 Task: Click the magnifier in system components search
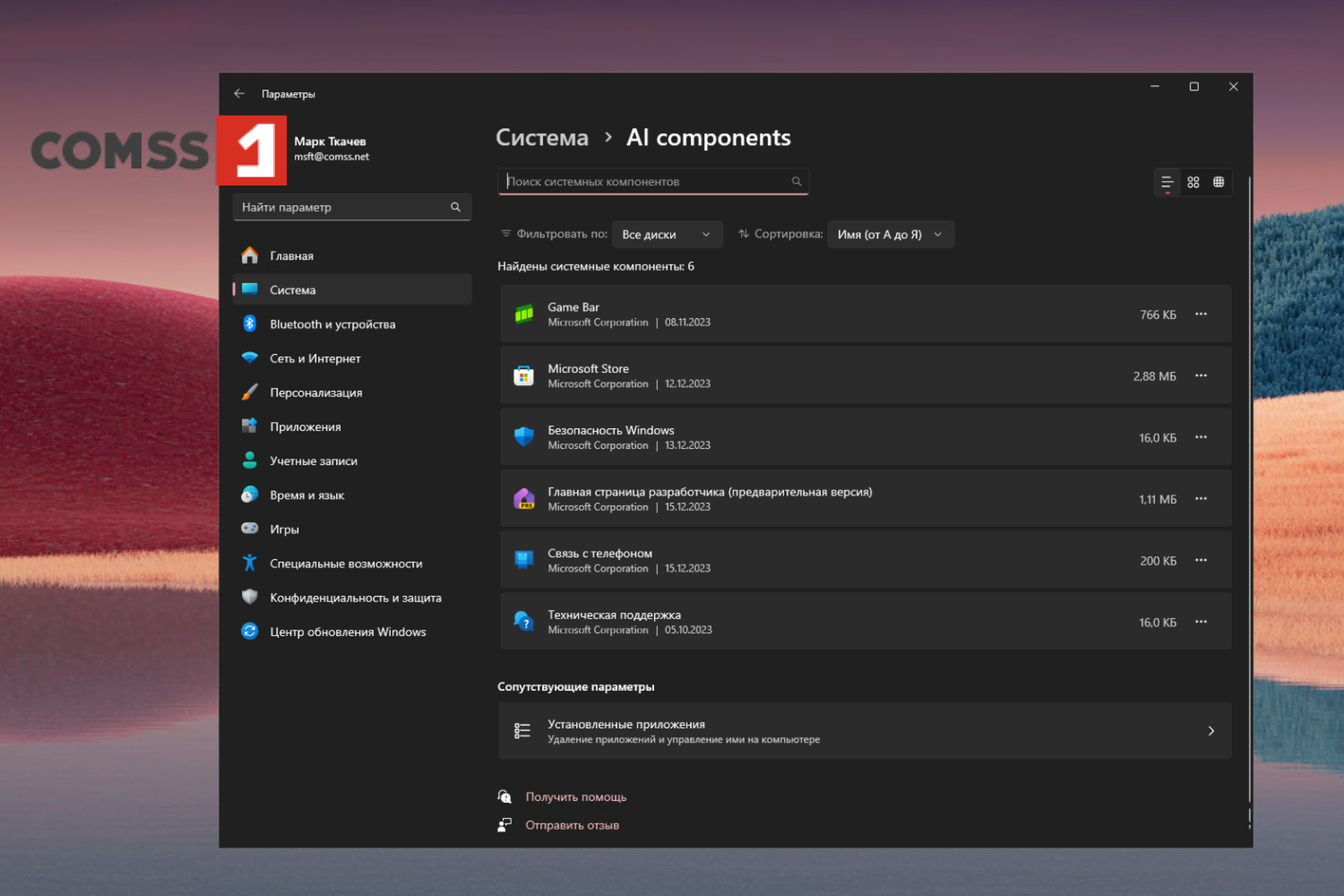(x=796, y=181)
